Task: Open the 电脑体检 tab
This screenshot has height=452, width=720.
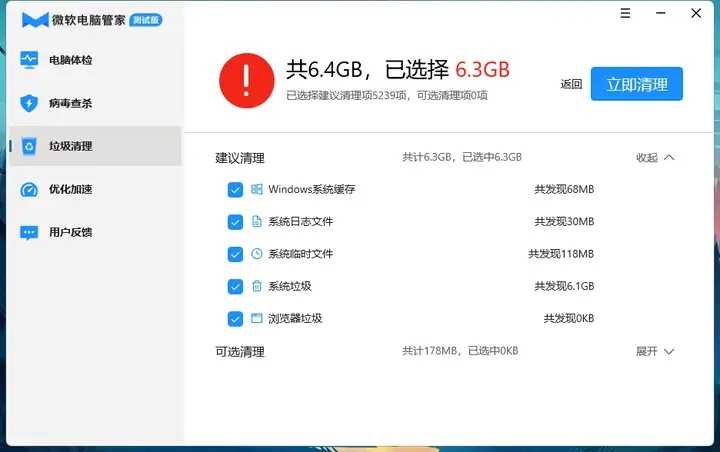Action: pos(96,60)
